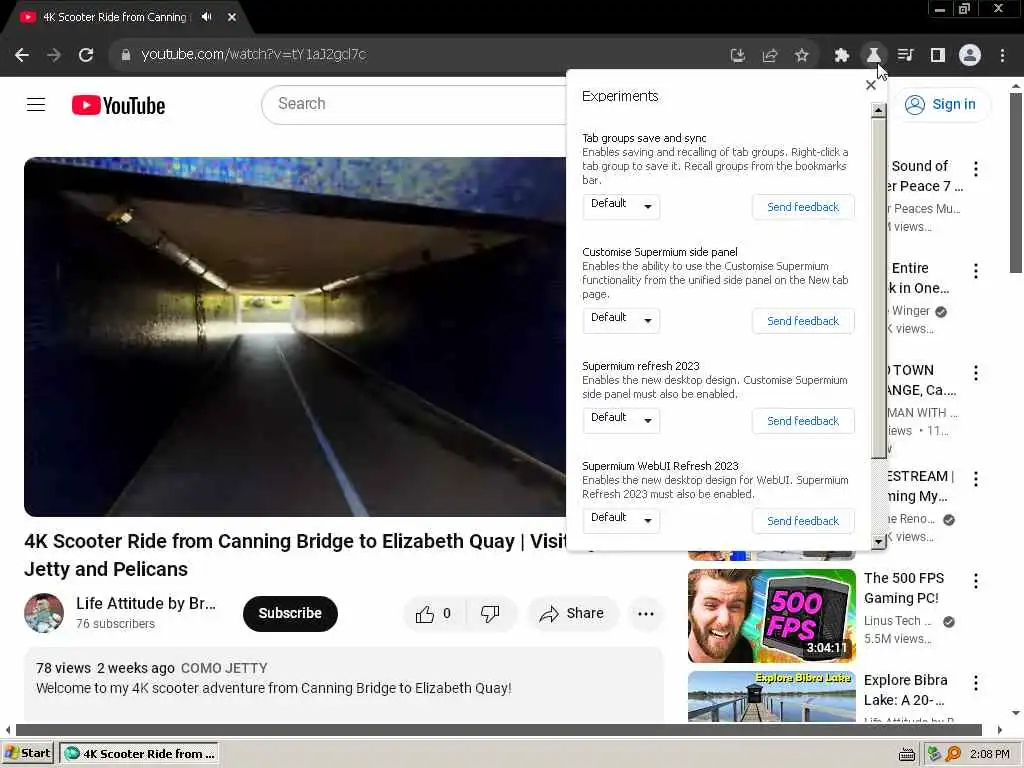This screenshot has width=1024, height=768.
Task: Open the YouTube hamburger guide menu
Action: pos(36,104)
